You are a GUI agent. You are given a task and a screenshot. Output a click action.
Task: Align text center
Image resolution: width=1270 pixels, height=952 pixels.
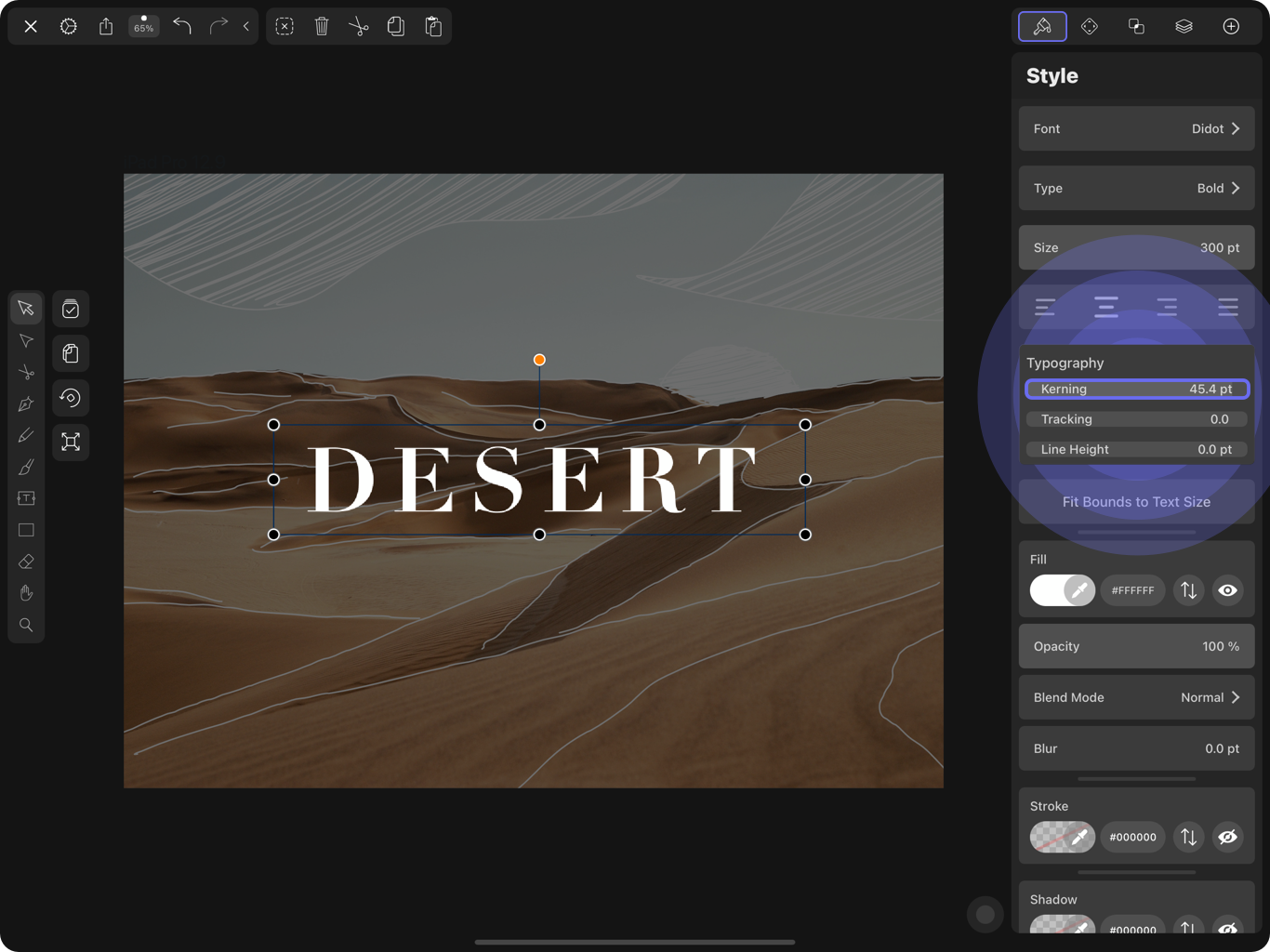tap(1106, 307)
